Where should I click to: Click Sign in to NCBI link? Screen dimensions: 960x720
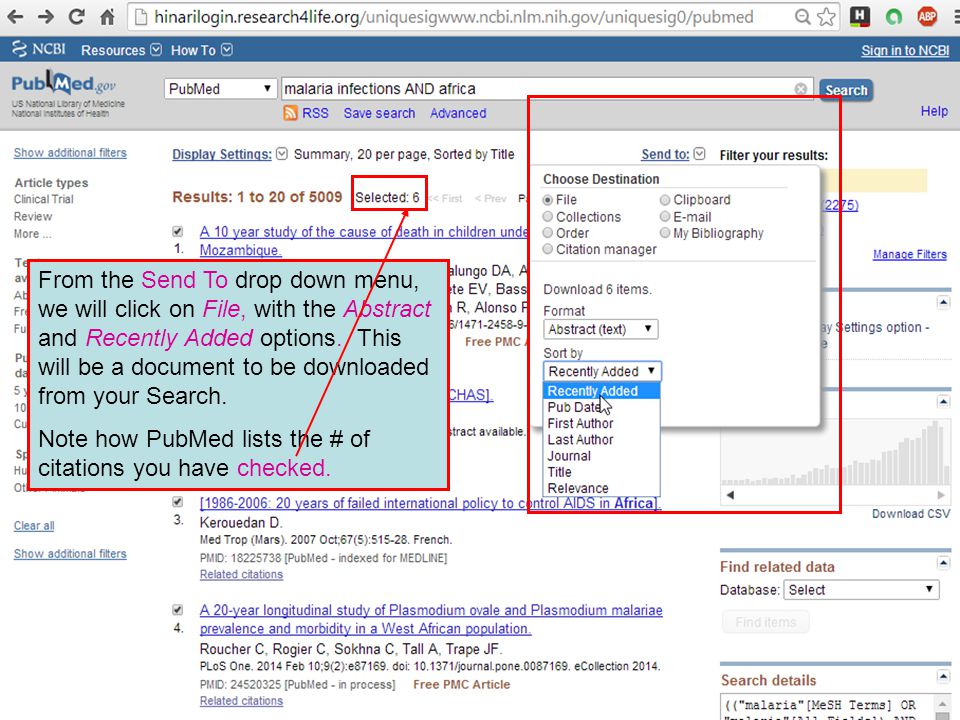point(905,50)
